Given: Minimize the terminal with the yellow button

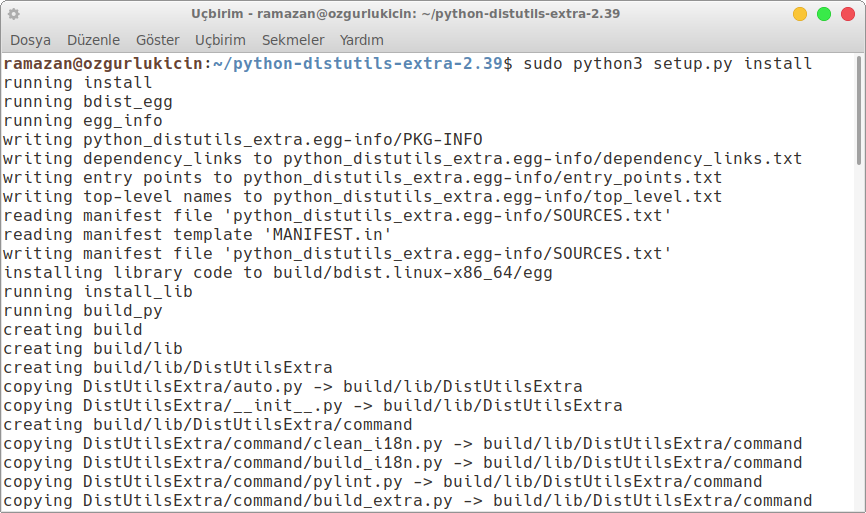Looking at the screenshot, I should [800, 14].
